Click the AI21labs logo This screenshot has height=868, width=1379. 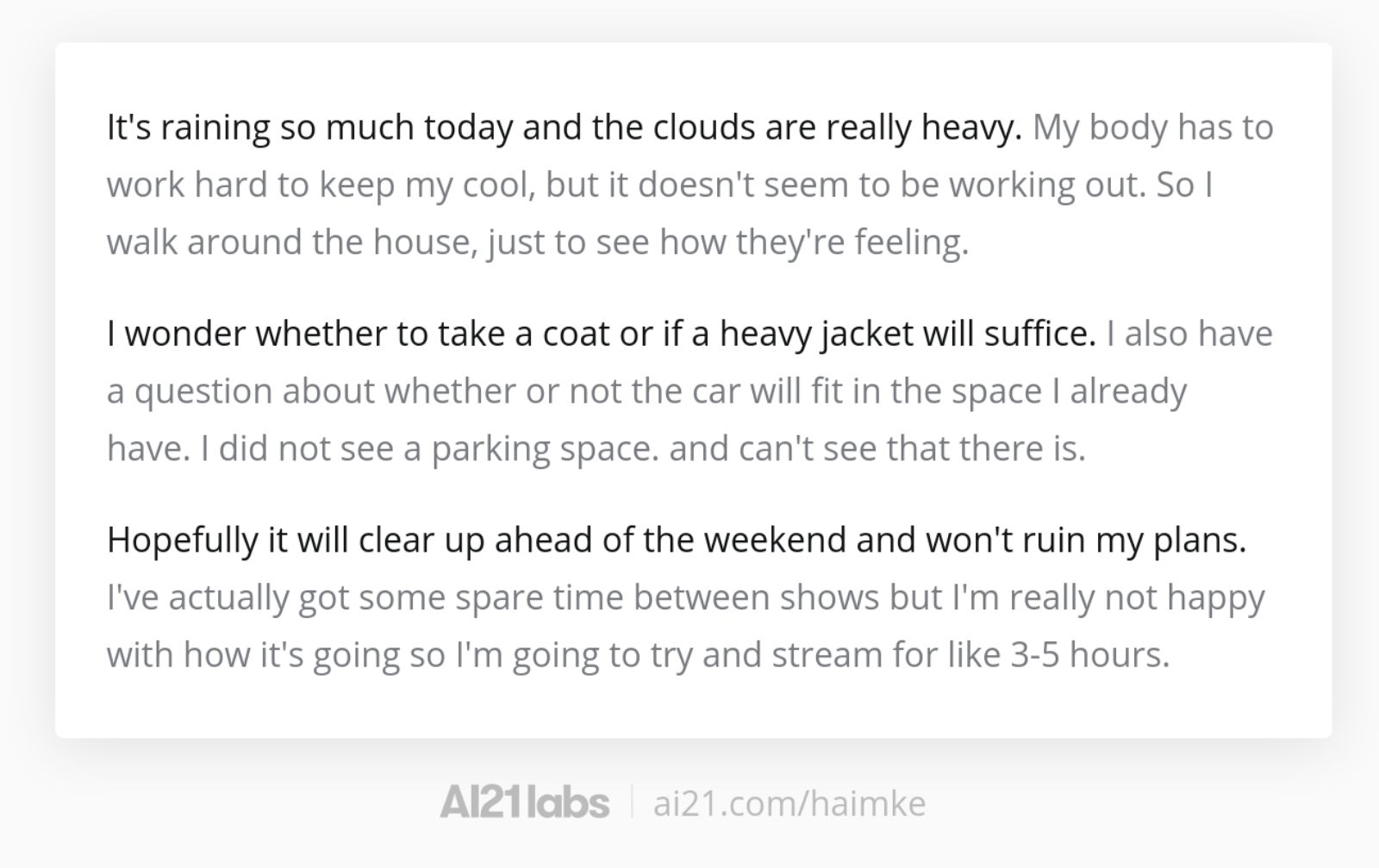click(524, 802)
